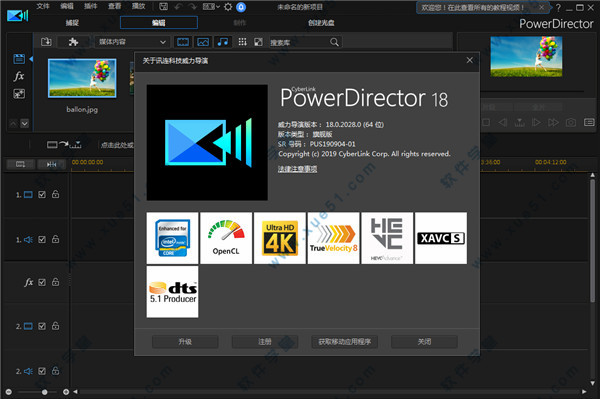Toggle the video media filter icon

click(x=183, y=42)
